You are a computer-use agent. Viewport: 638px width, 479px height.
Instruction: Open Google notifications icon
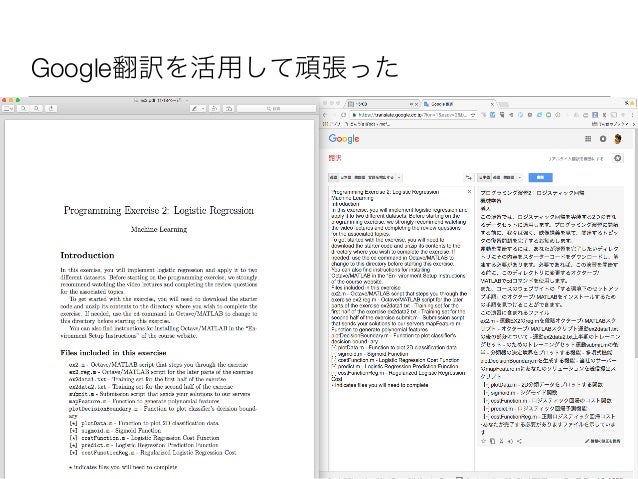tap(603, 139)
